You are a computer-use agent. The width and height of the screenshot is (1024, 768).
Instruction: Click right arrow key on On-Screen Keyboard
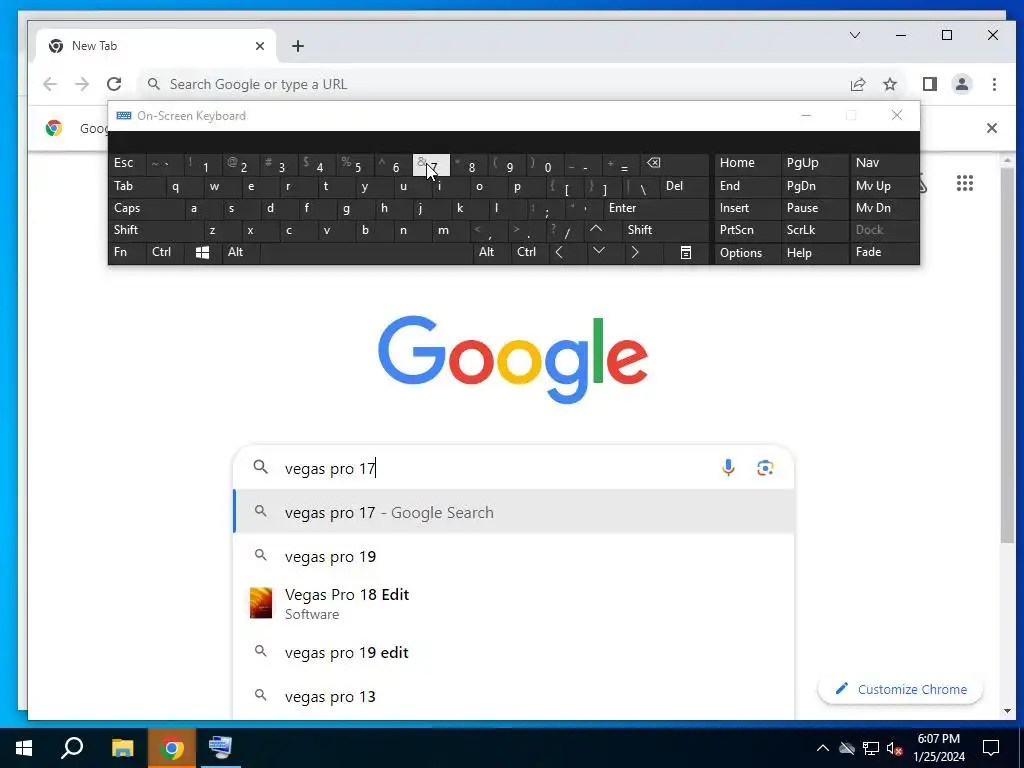635,253
